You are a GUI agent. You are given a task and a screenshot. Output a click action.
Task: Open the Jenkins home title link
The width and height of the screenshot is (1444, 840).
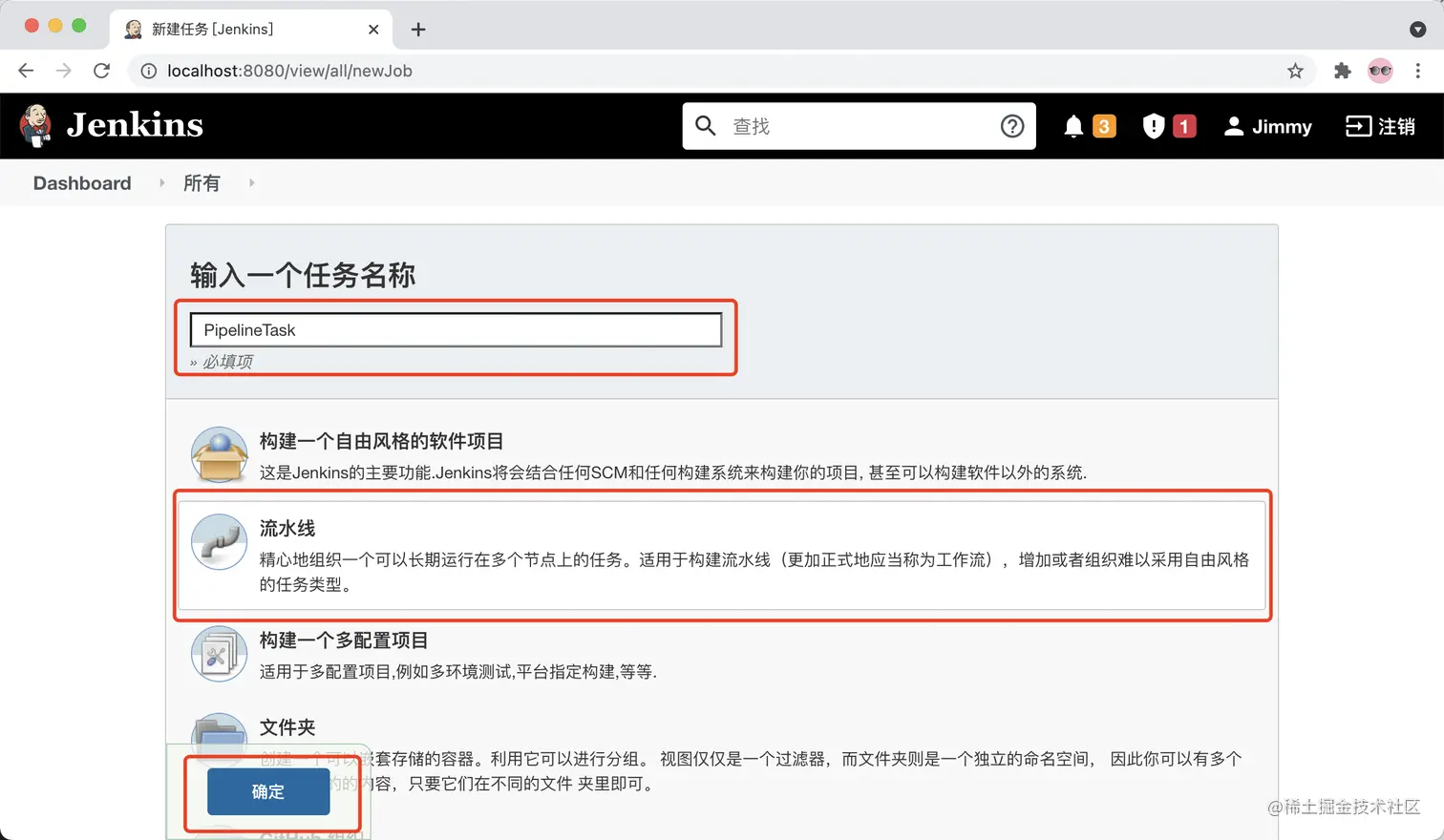coord(135,125)
